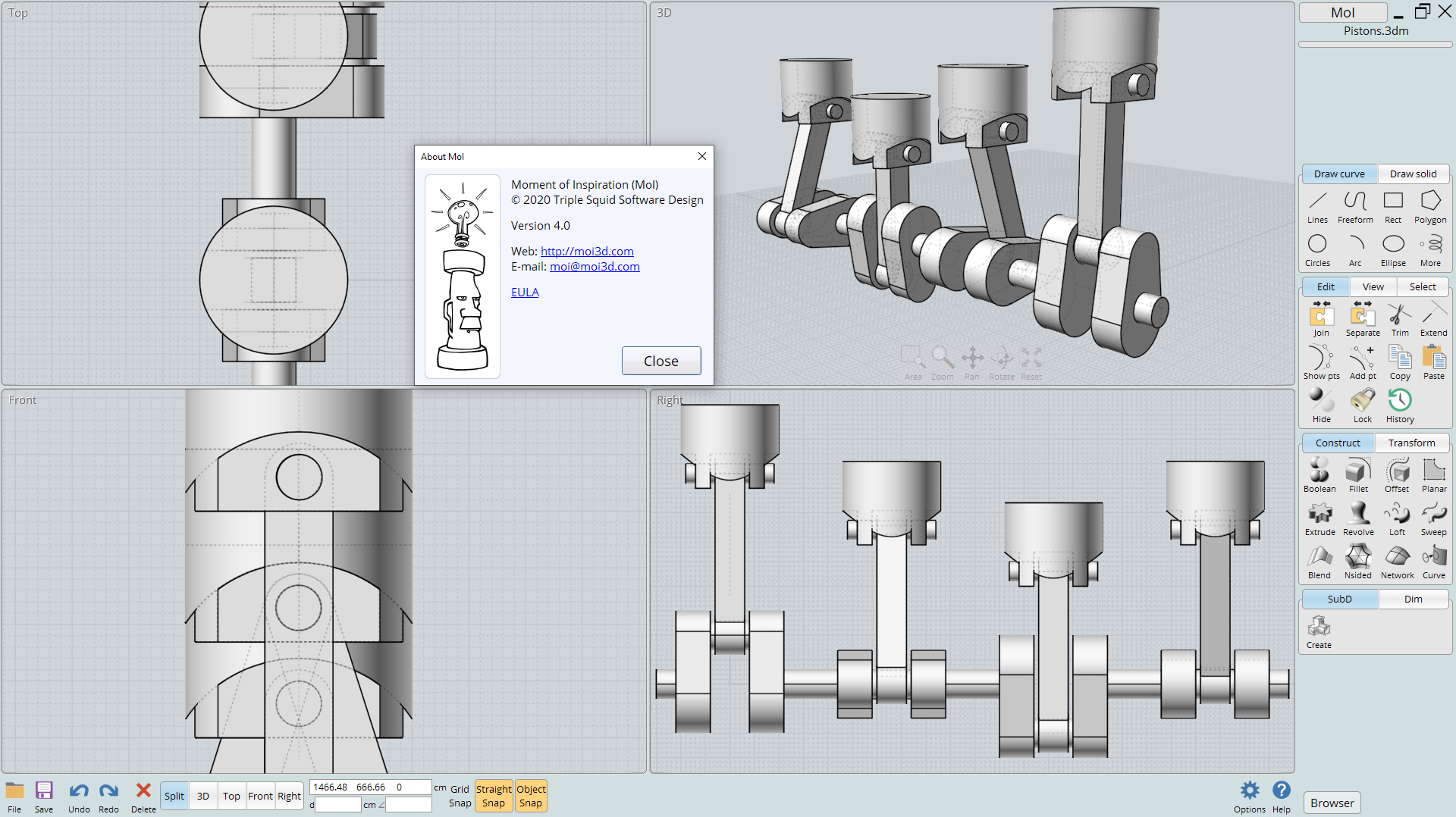Switch to Top viewport layout

point(231,796)
